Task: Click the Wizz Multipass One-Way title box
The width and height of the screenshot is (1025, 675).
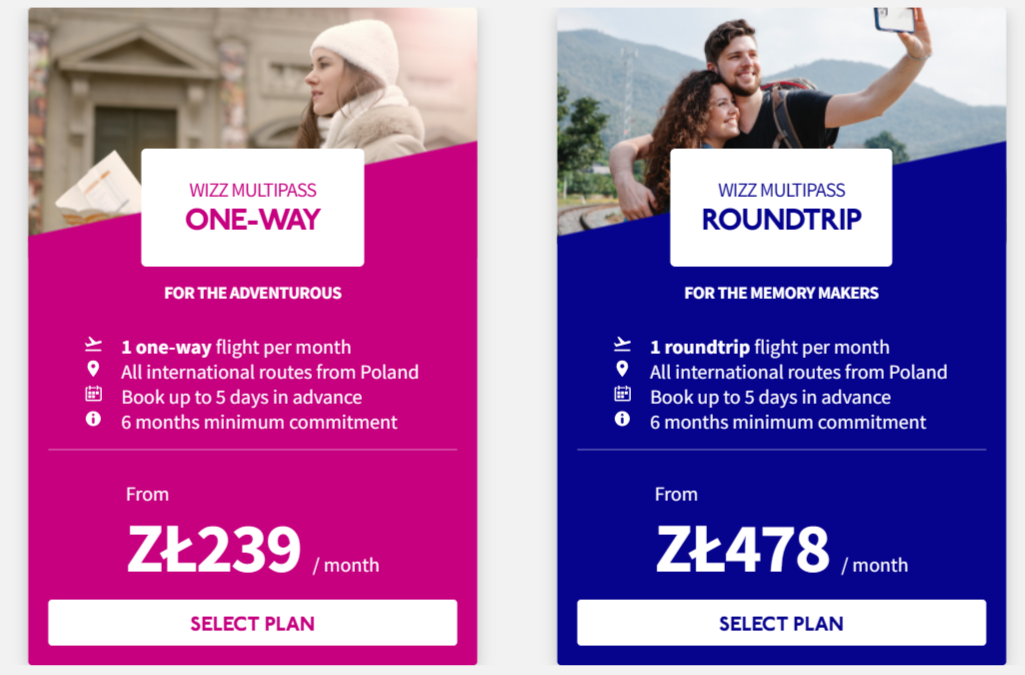Action: click(x=252, y=207)
